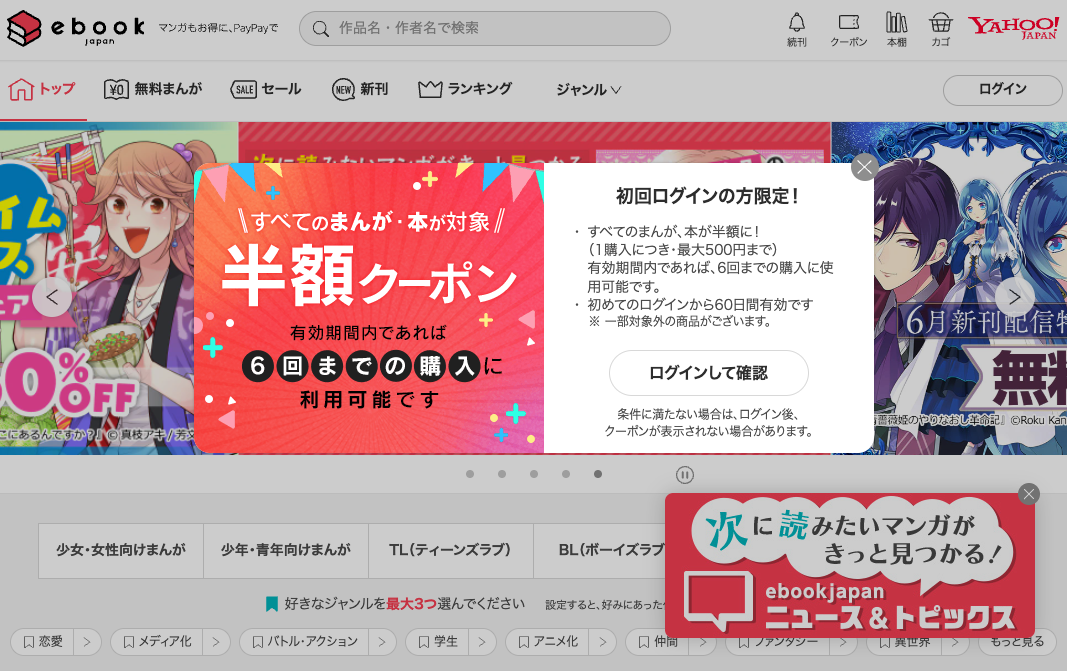
Task: Open the 学生 genre arrow
Action: tap(482, 642)
